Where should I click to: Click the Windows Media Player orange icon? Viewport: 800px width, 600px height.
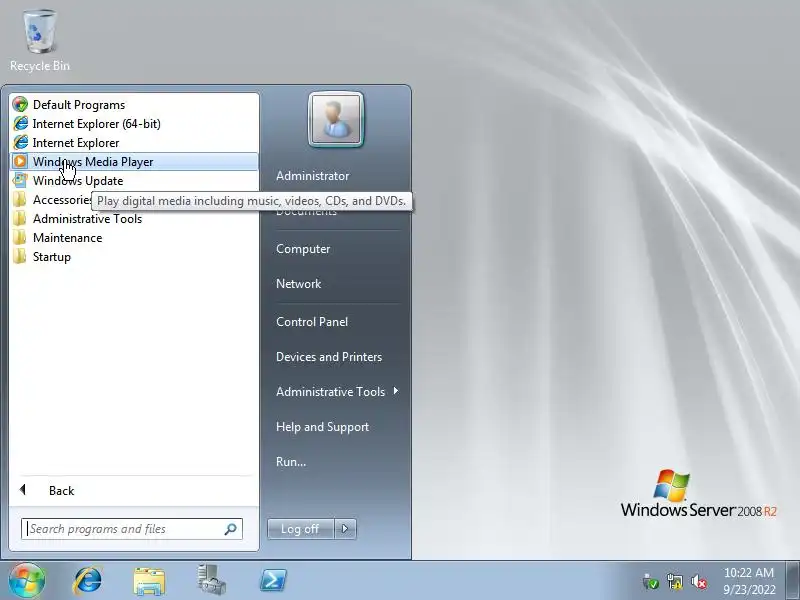coord(20,162)
